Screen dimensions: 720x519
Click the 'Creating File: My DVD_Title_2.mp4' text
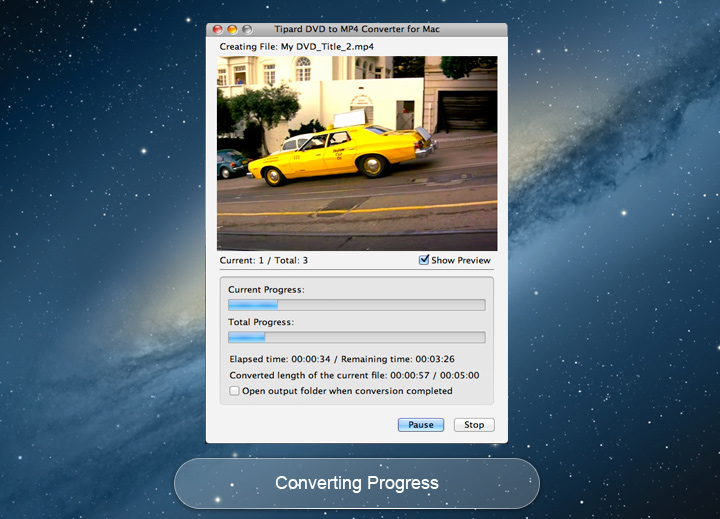point(297,47)
